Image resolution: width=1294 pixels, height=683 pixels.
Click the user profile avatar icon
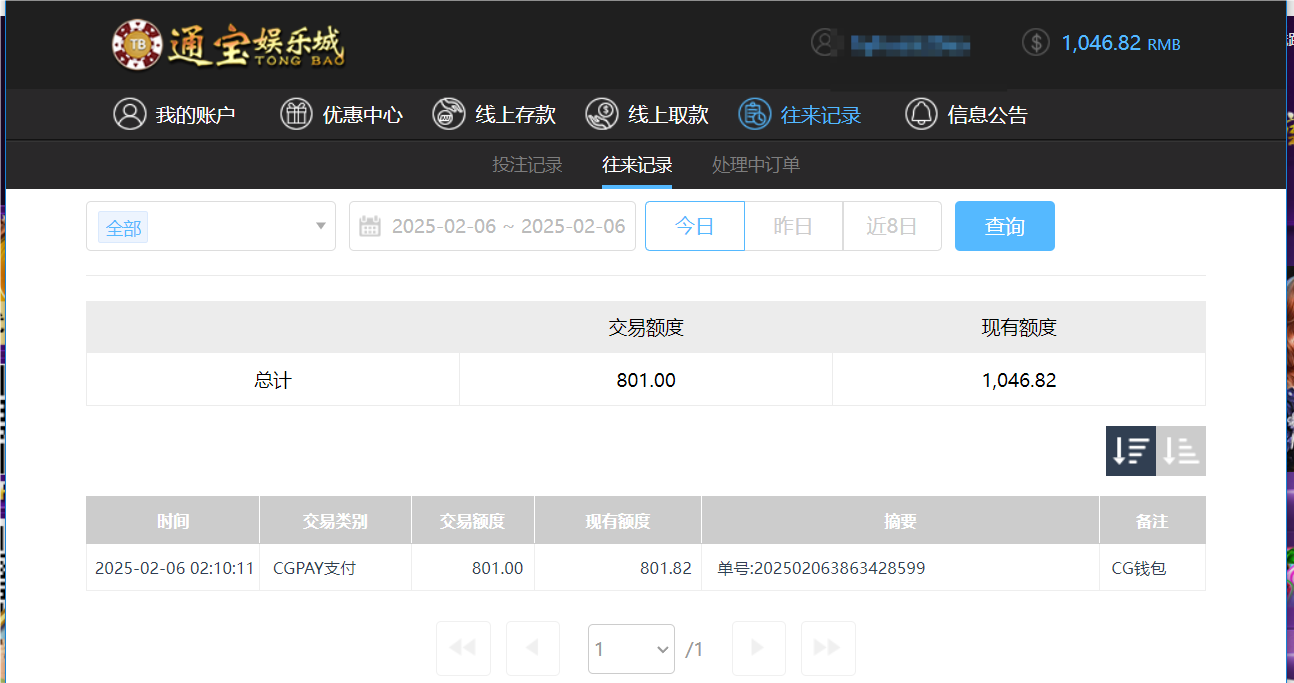(x=824, y=43)
